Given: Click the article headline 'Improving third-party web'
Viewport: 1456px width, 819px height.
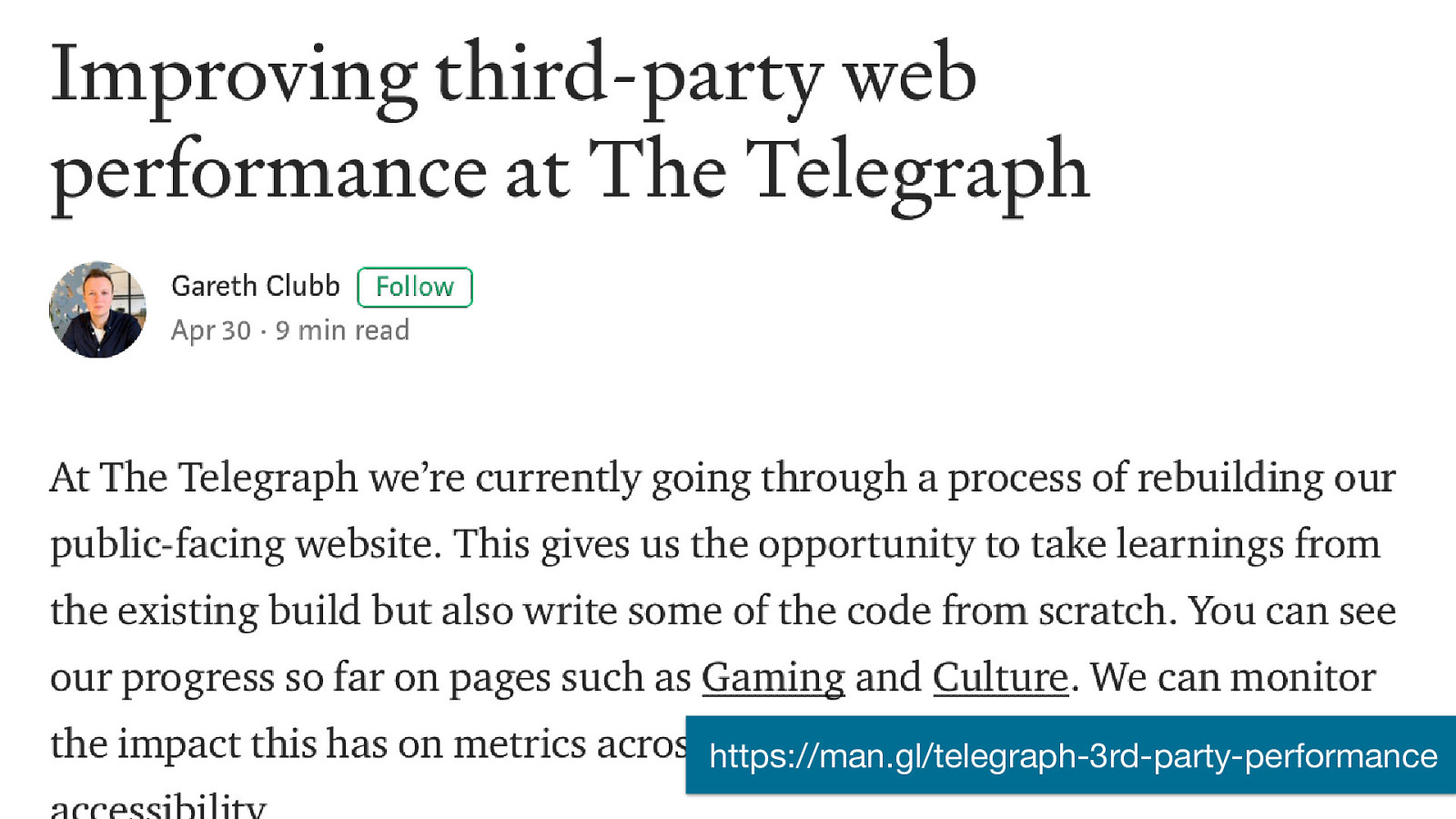Looking at the screenshot, I should click(513, 76).
